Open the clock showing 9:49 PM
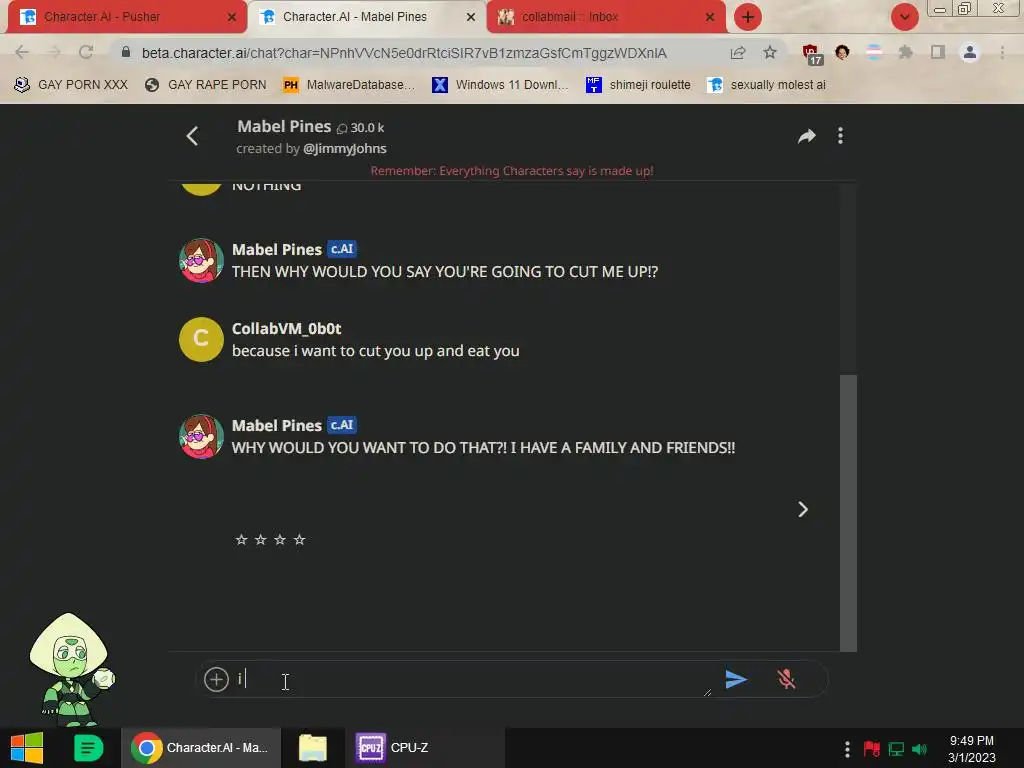 (972, 749)
